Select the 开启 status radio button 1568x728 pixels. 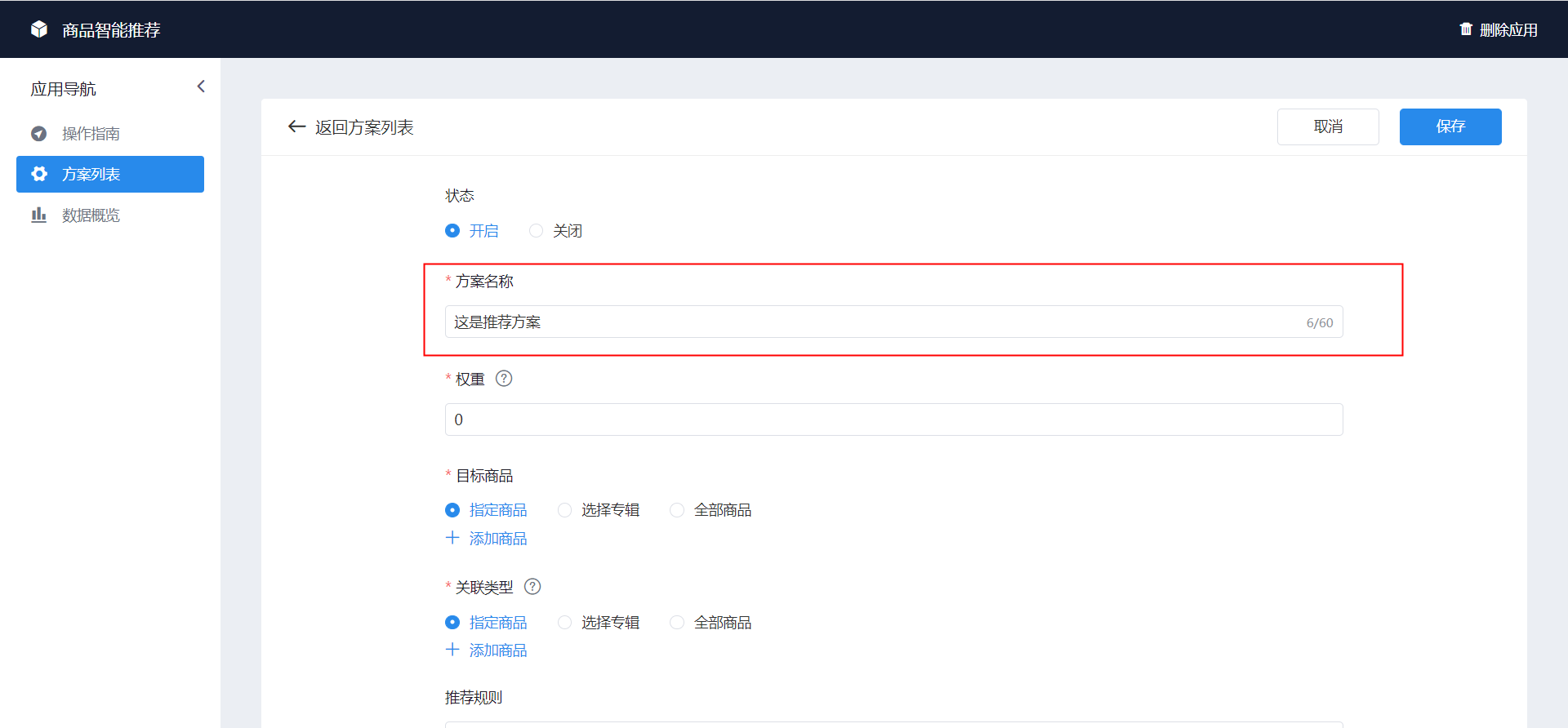(x=452, y=231)
